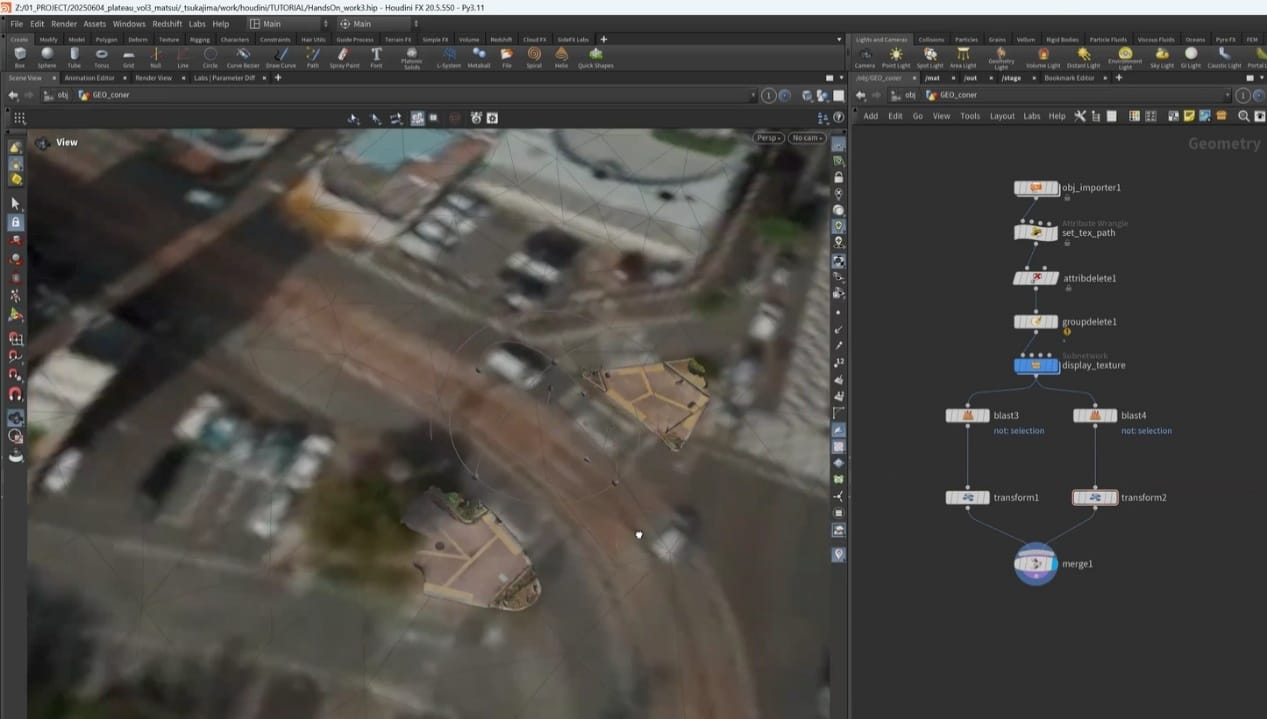The image size is (1267, 719).
Task: Select the transform2 node
Action: pyautogui.click(x=1095, y=497)
